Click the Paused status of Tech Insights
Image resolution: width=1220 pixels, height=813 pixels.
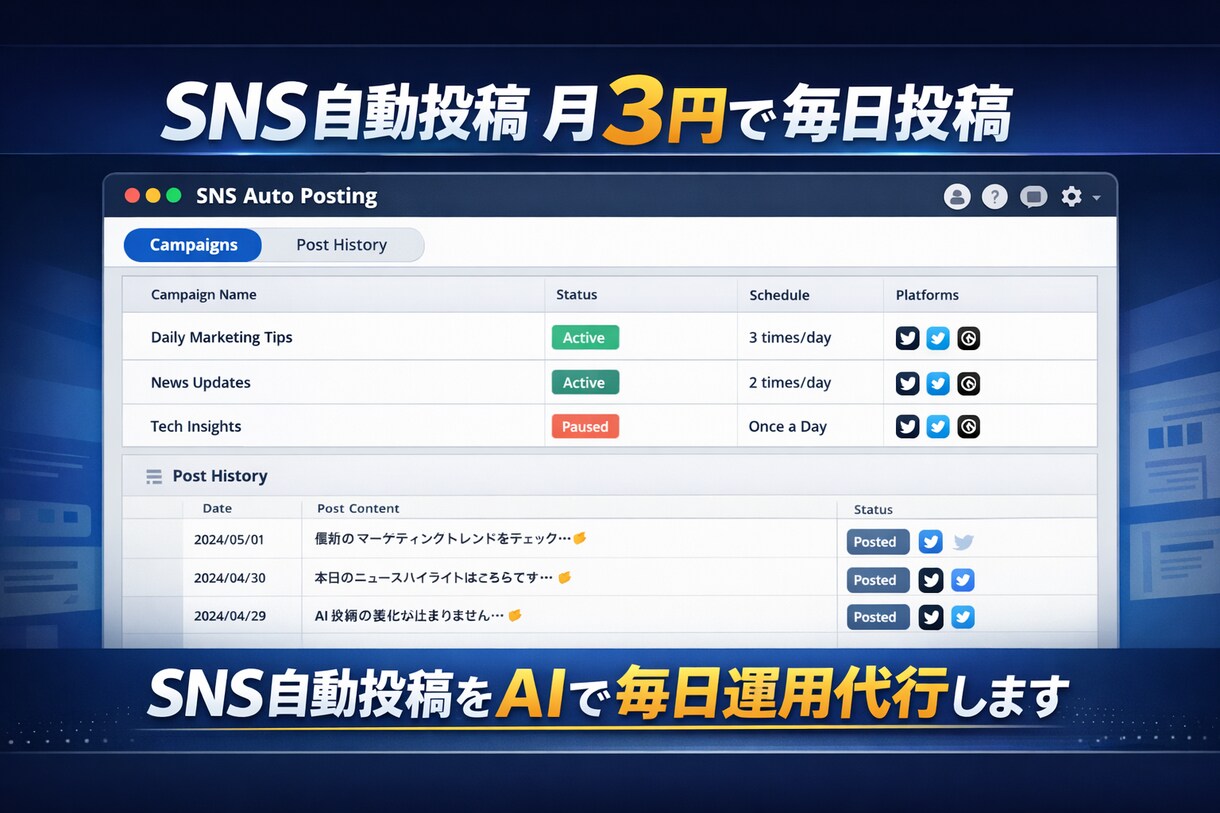click(x=585, y=427)
